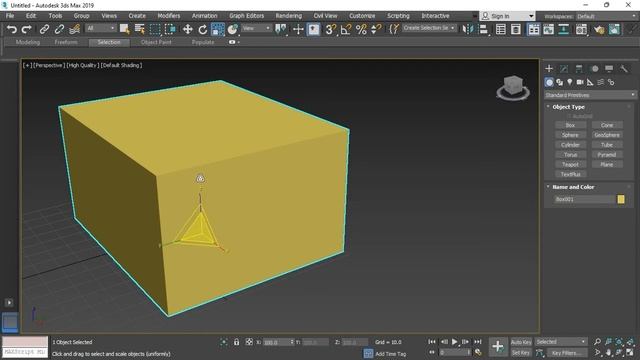Open the Modifiers menu
This screenshot has width=640, height=360.
[x=169, y=16]
